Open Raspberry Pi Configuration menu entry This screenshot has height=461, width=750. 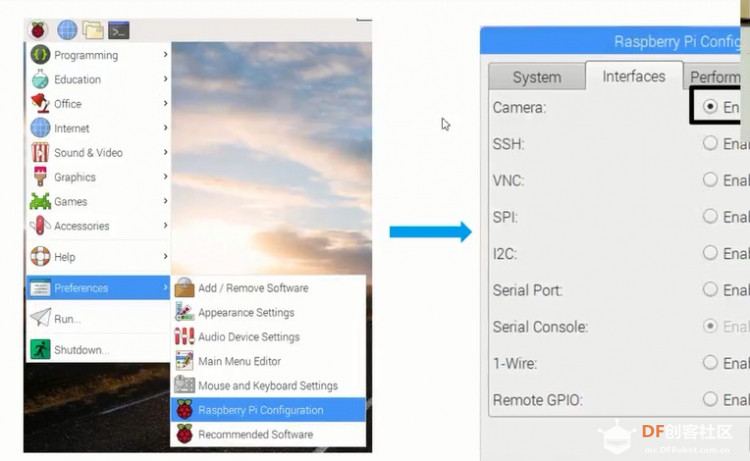pos(268,409)
